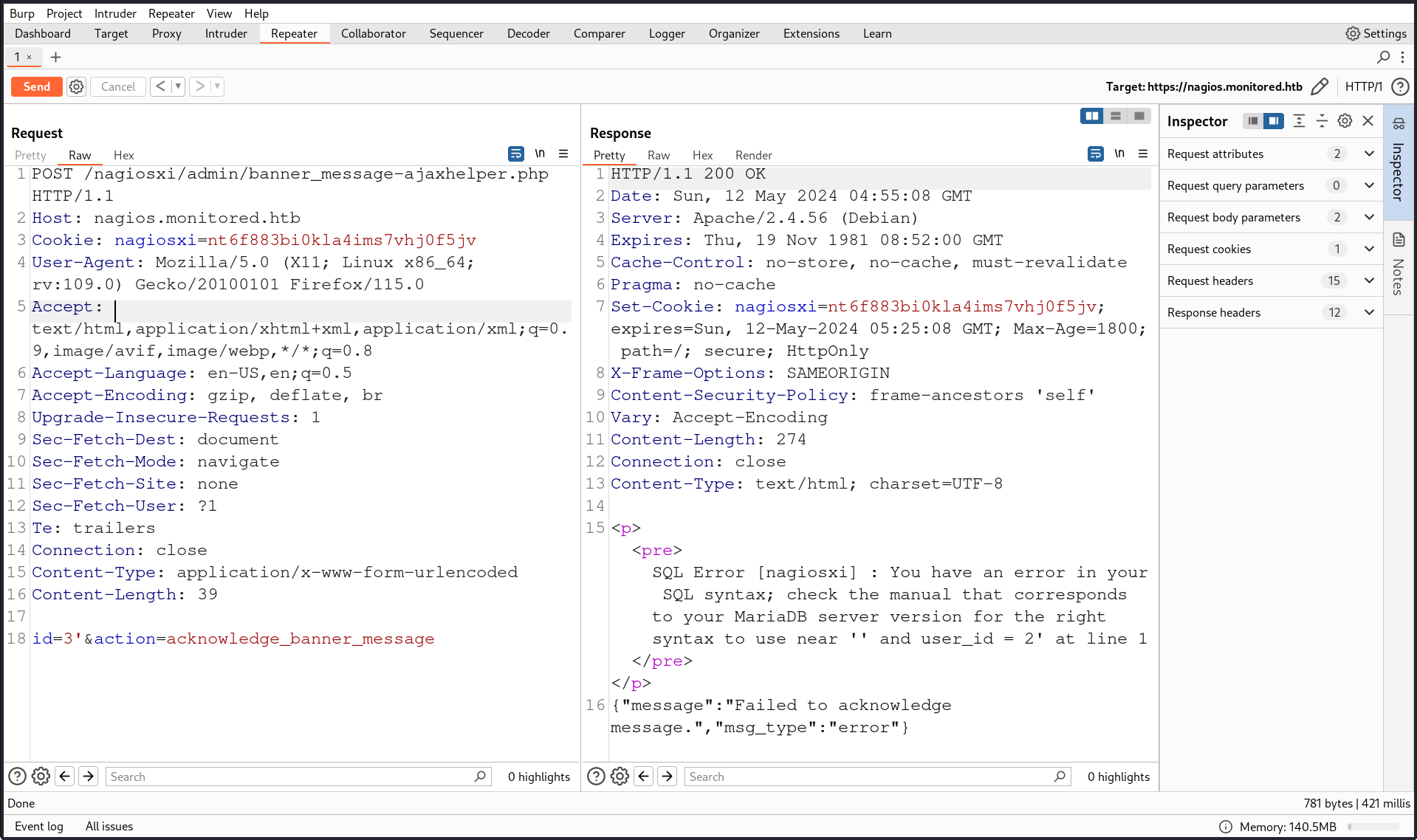The height and width of the screenshot is (840, 1417).
Task: Open Burp Settings
Action: 1376,34
